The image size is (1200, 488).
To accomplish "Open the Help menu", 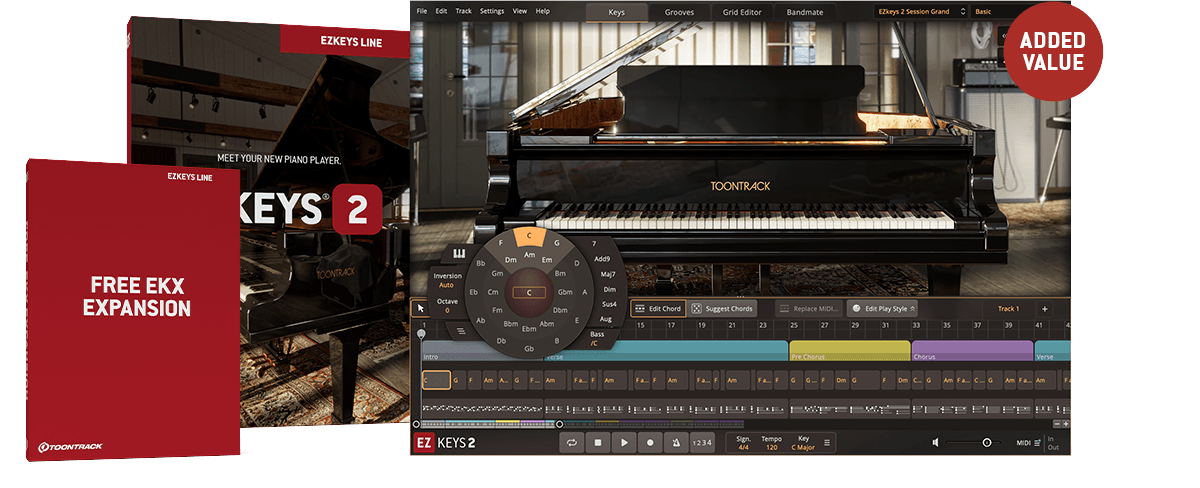I will (x=543, y=11).
